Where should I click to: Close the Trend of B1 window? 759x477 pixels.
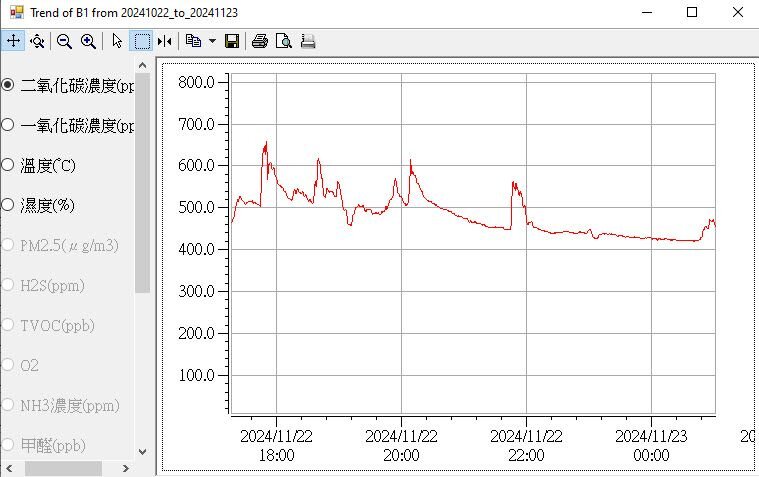[x=738, y=12]
